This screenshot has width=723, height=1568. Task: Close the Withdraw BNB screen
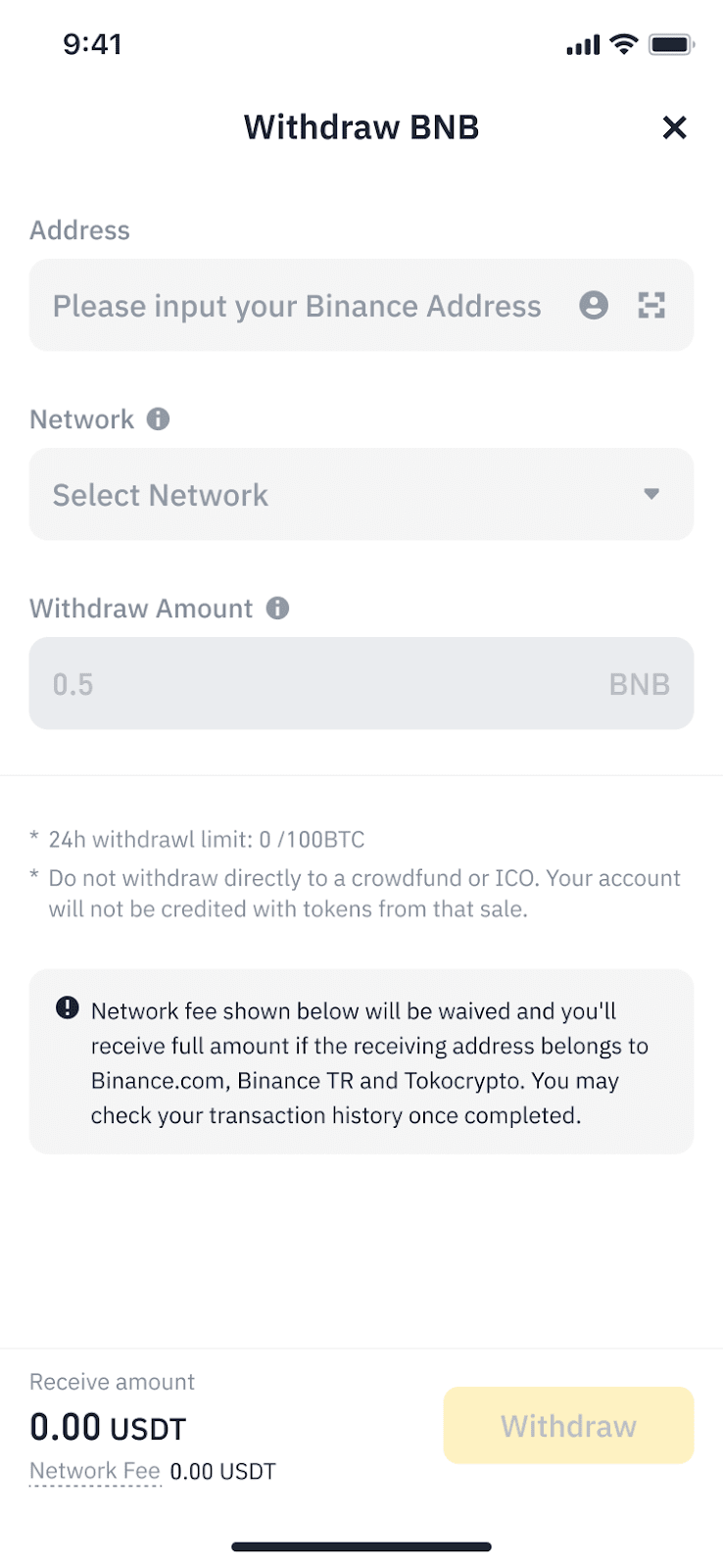pos(674,127)
